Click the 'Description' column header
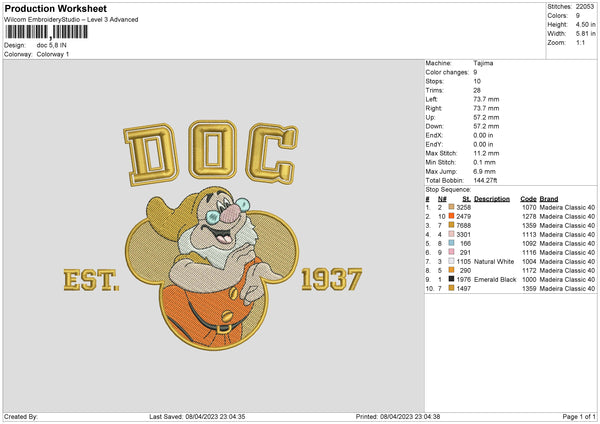This screenshot has height=424, width=600. tap(492, 199)
